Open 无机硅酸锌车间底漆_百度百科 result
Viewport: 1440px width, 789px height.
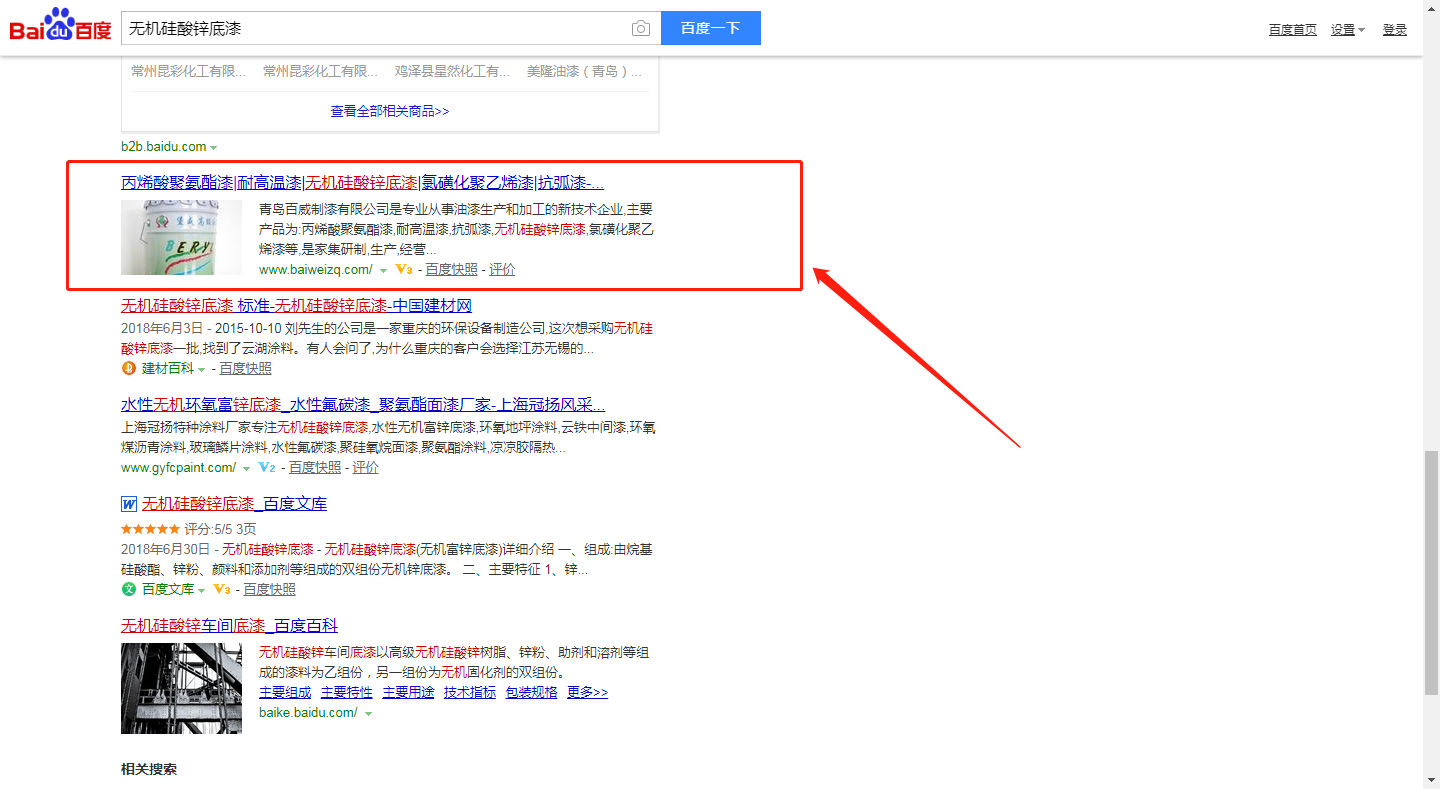pyautogui.click(x=229, y=625)
